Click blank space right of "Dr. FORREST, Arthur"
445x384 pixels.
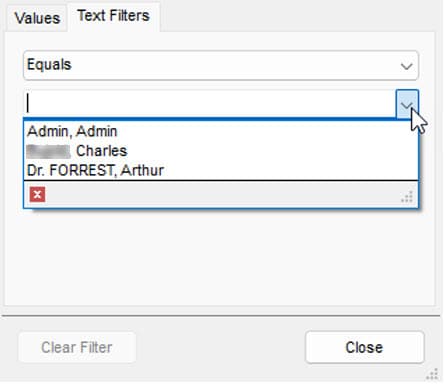point(290,170)
